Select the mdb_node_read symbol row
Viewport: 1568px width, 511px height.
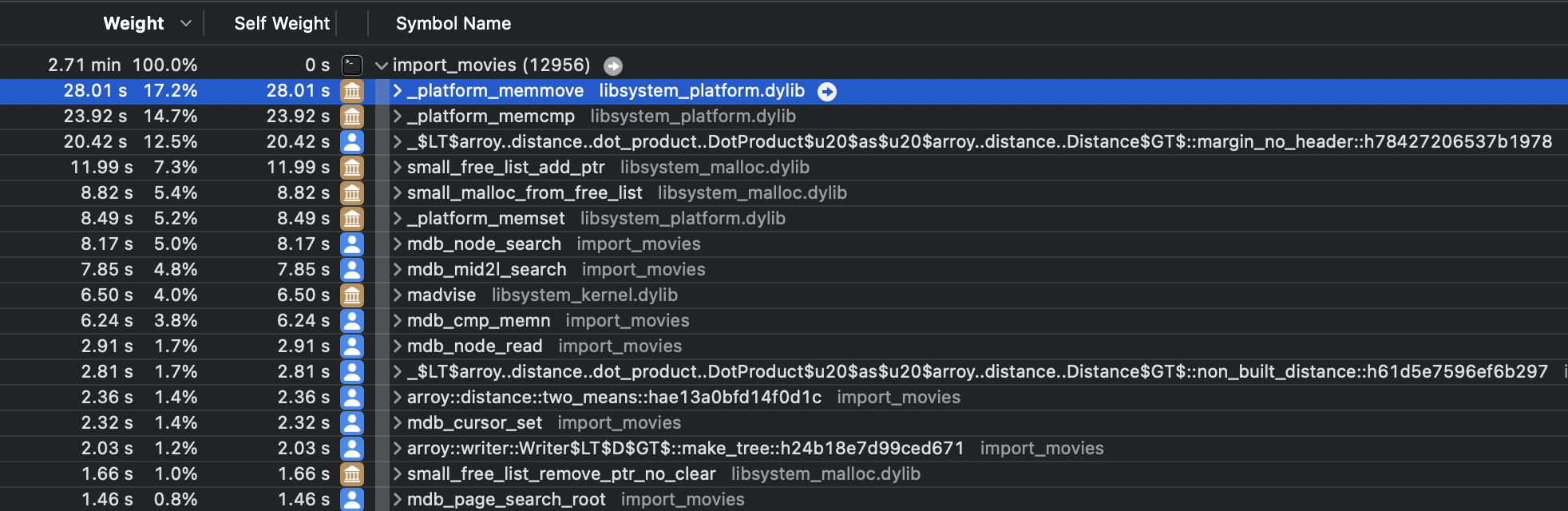[474, 347]
